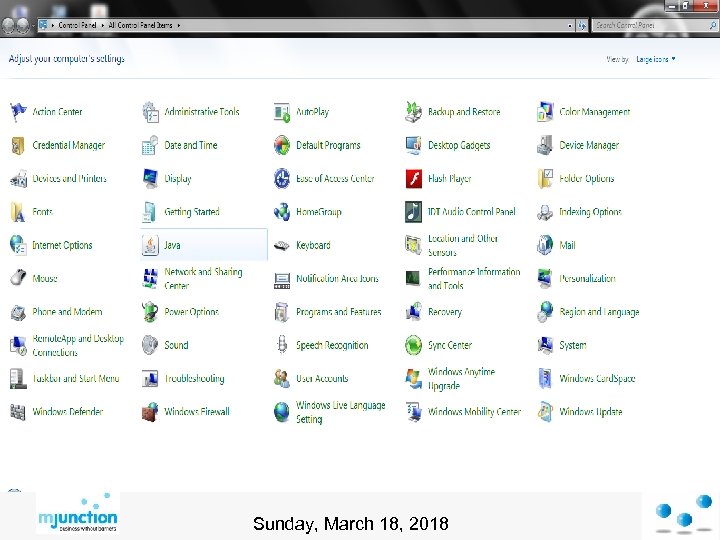The height and width of the screenshot is (540, 720).
Task: Open the Sound speaker icon
Action: (150, 345)
